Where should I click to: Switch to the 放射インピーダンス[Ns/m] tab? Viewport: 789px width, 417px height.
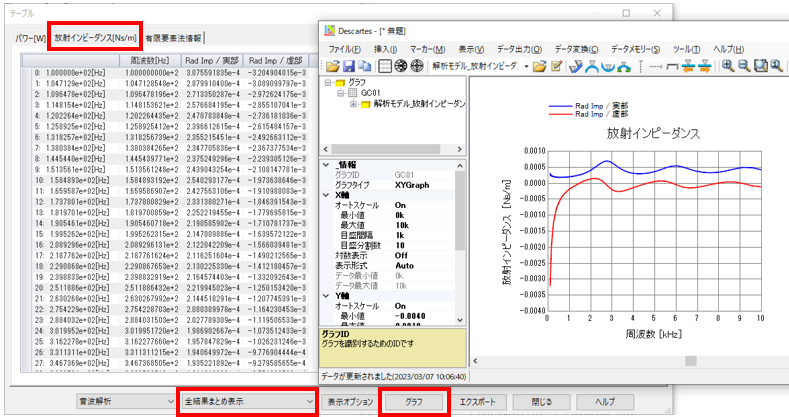coord(99,37)
